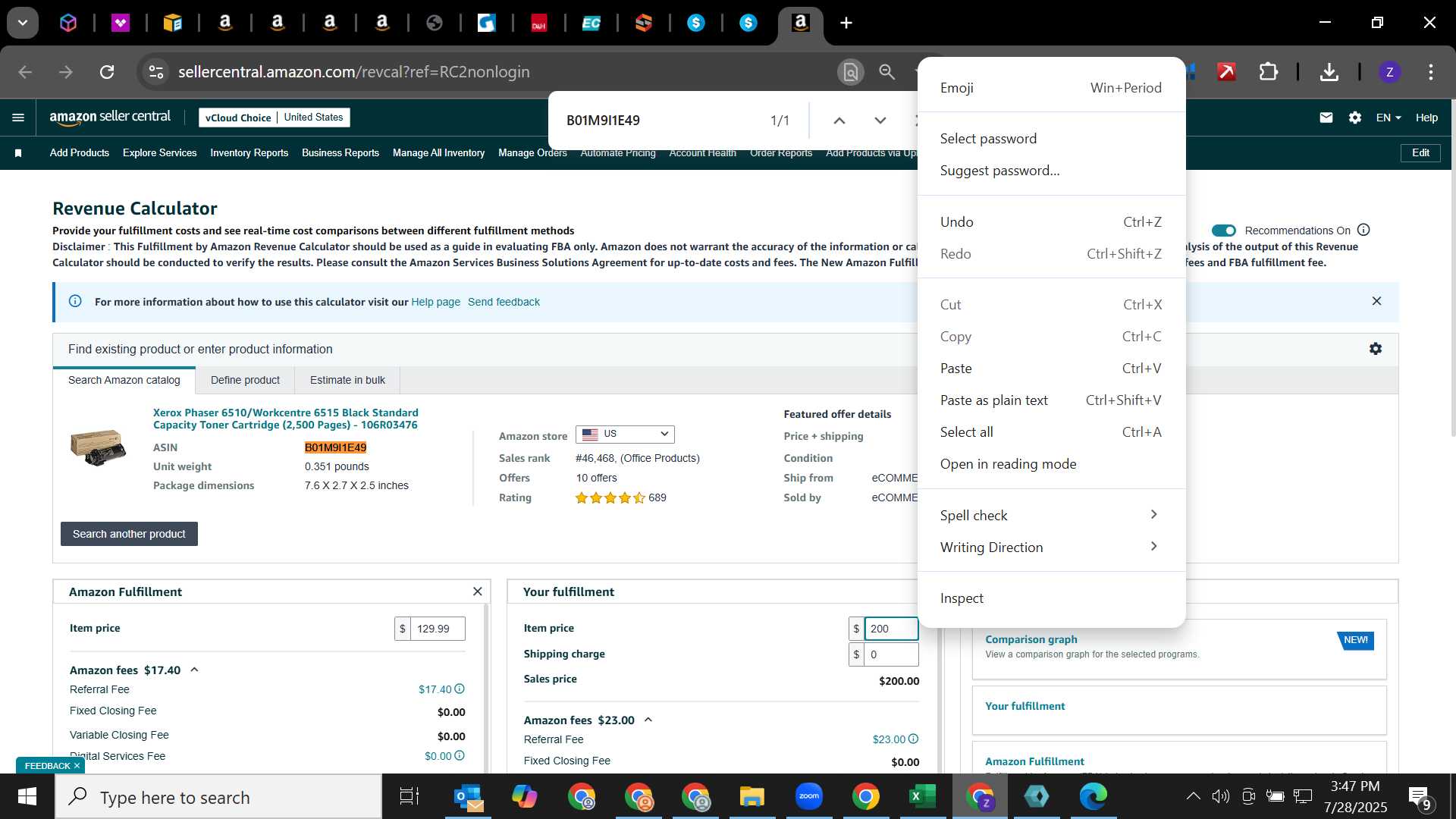Click the FEEDBACK tab close x
1456x819 pixels.
pyautogui.click(x=77, y=766)
